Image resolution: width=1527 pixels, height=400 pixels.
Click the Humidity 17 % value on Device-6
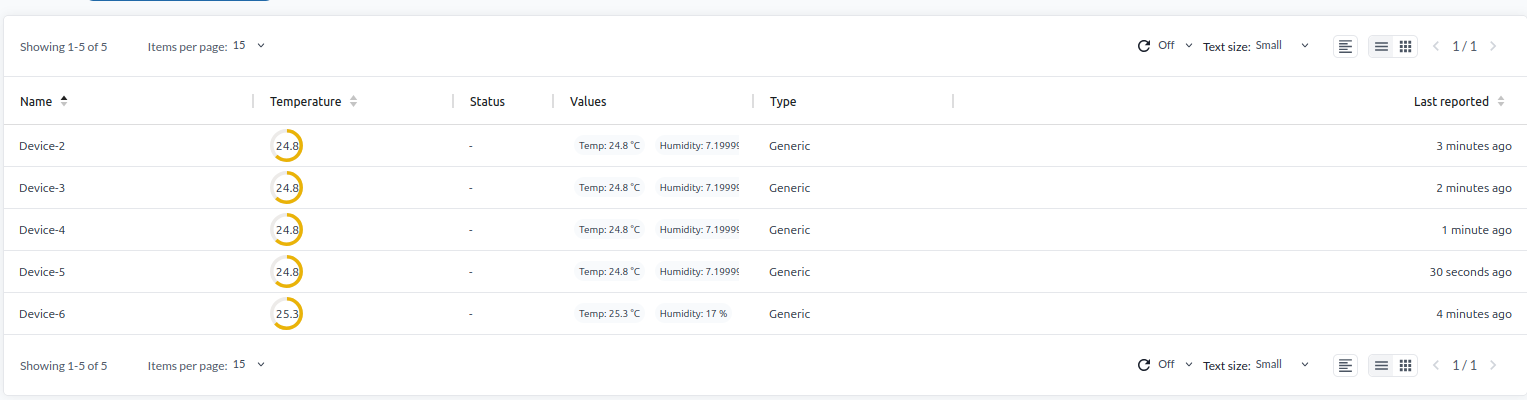point(693,314)
